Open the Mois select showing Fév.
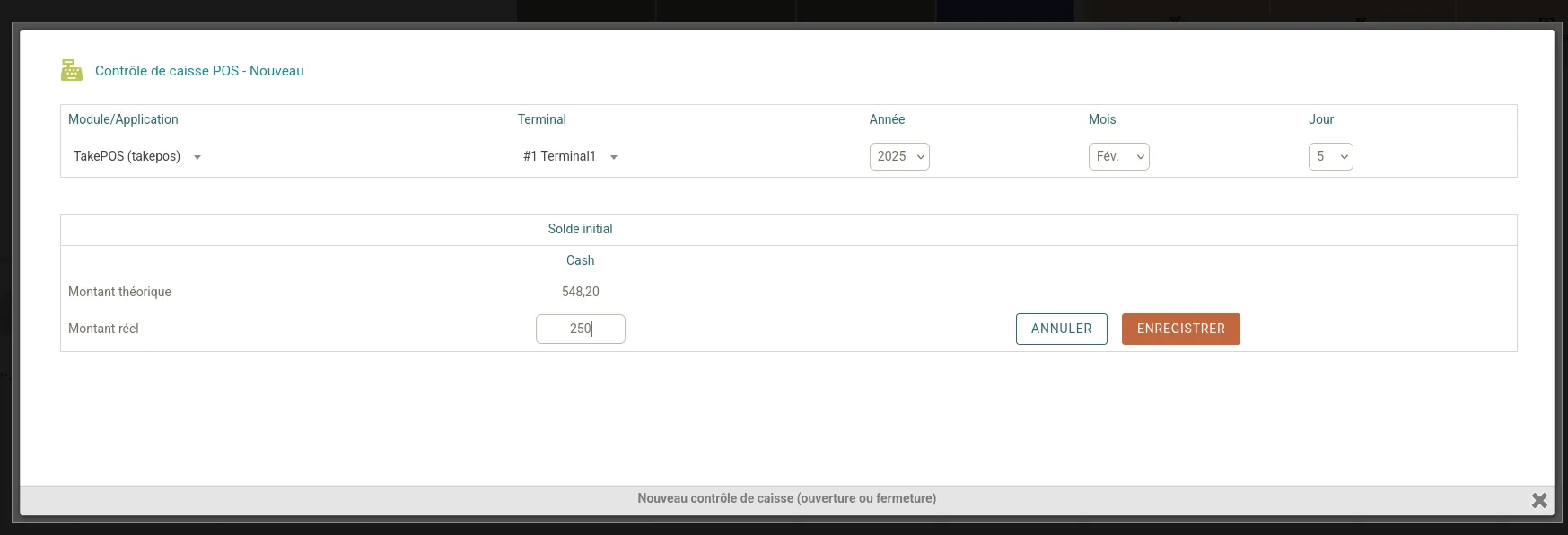 coord(1118,156)
